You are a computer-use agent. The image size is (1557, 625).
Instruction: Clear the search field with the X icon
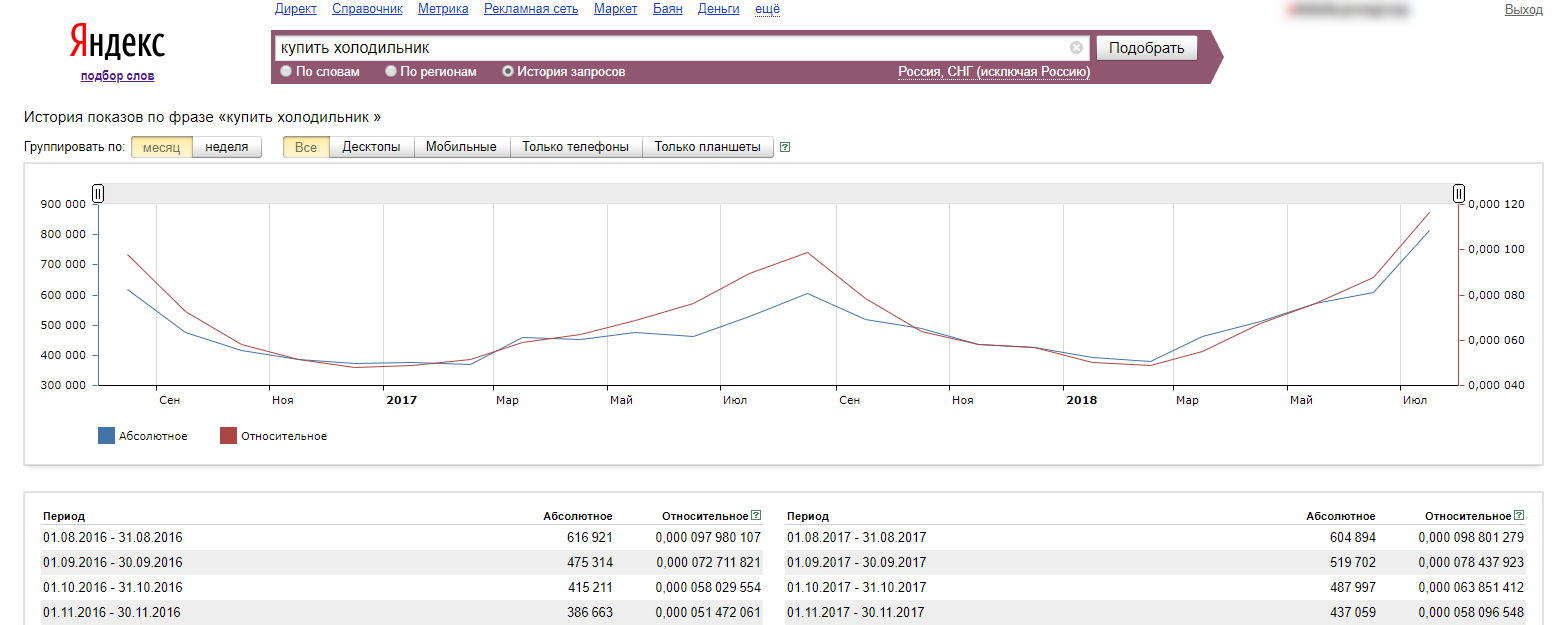1076,47
